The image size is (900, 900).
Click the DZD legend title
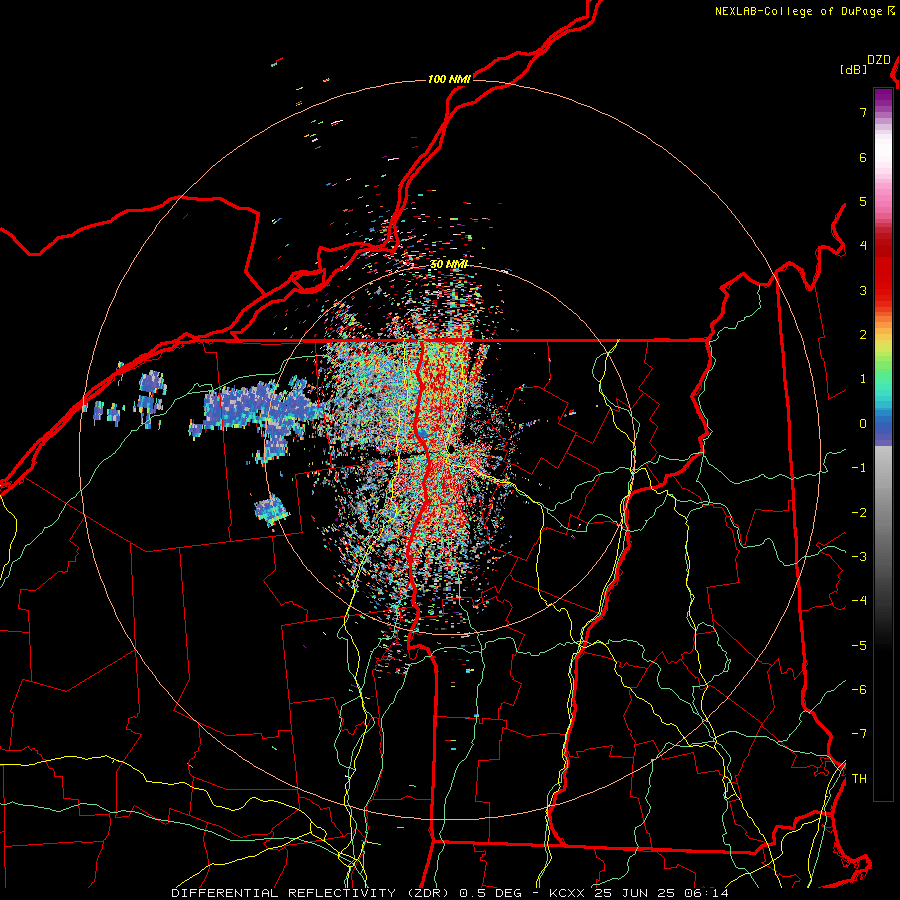[879, 60]
